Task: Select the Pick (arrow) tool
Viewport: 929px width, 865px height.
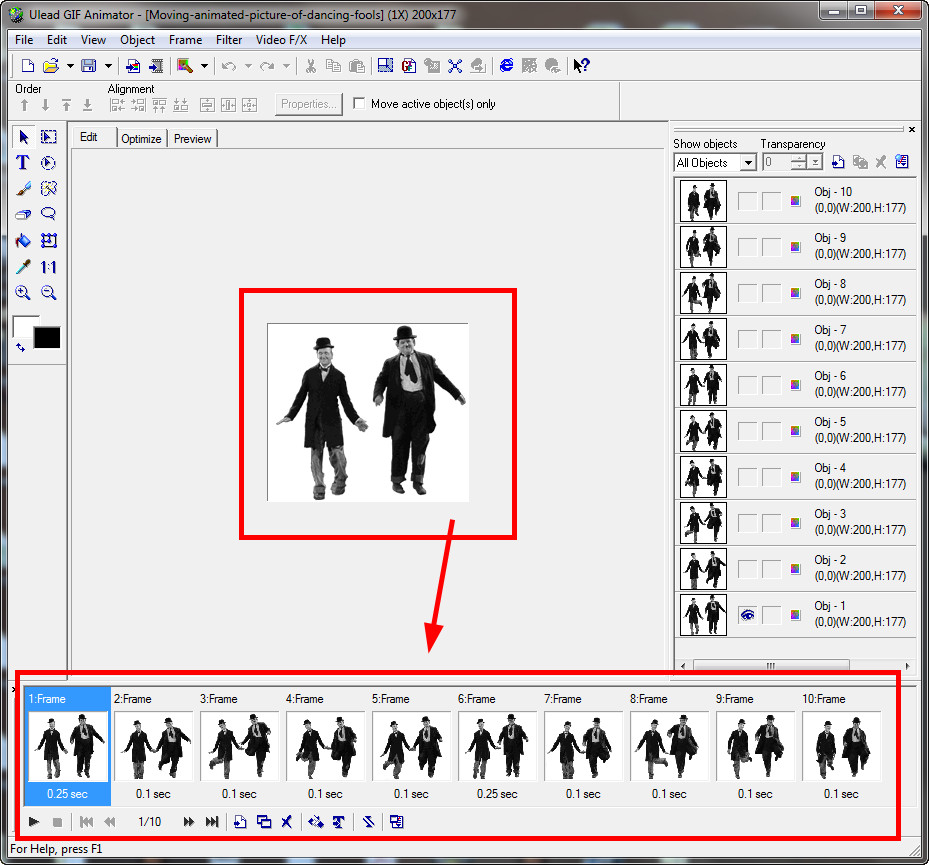Action: (24, 137)
